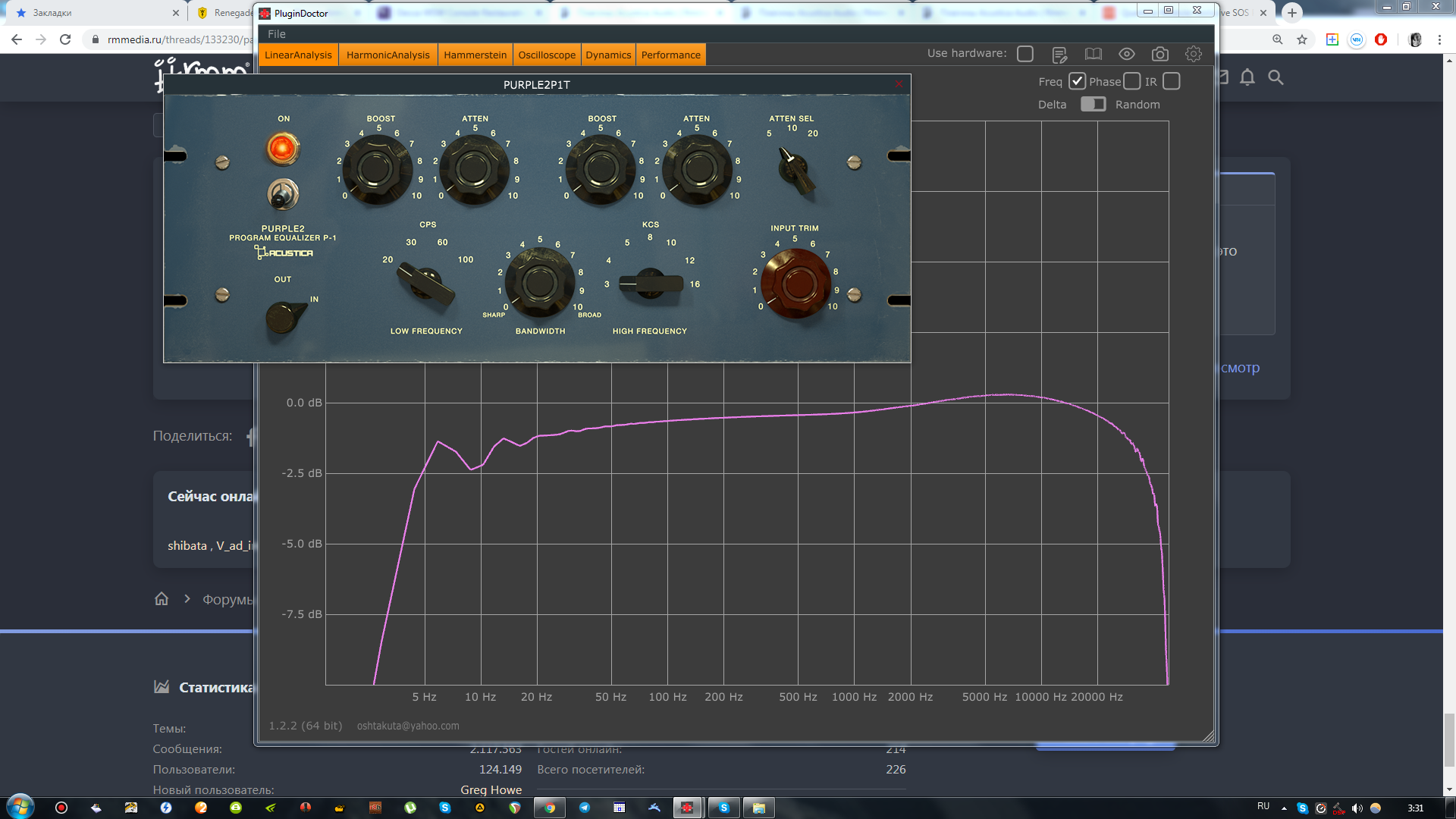Flip the metal power toggle switch below ON lamp

coord(282,195)
